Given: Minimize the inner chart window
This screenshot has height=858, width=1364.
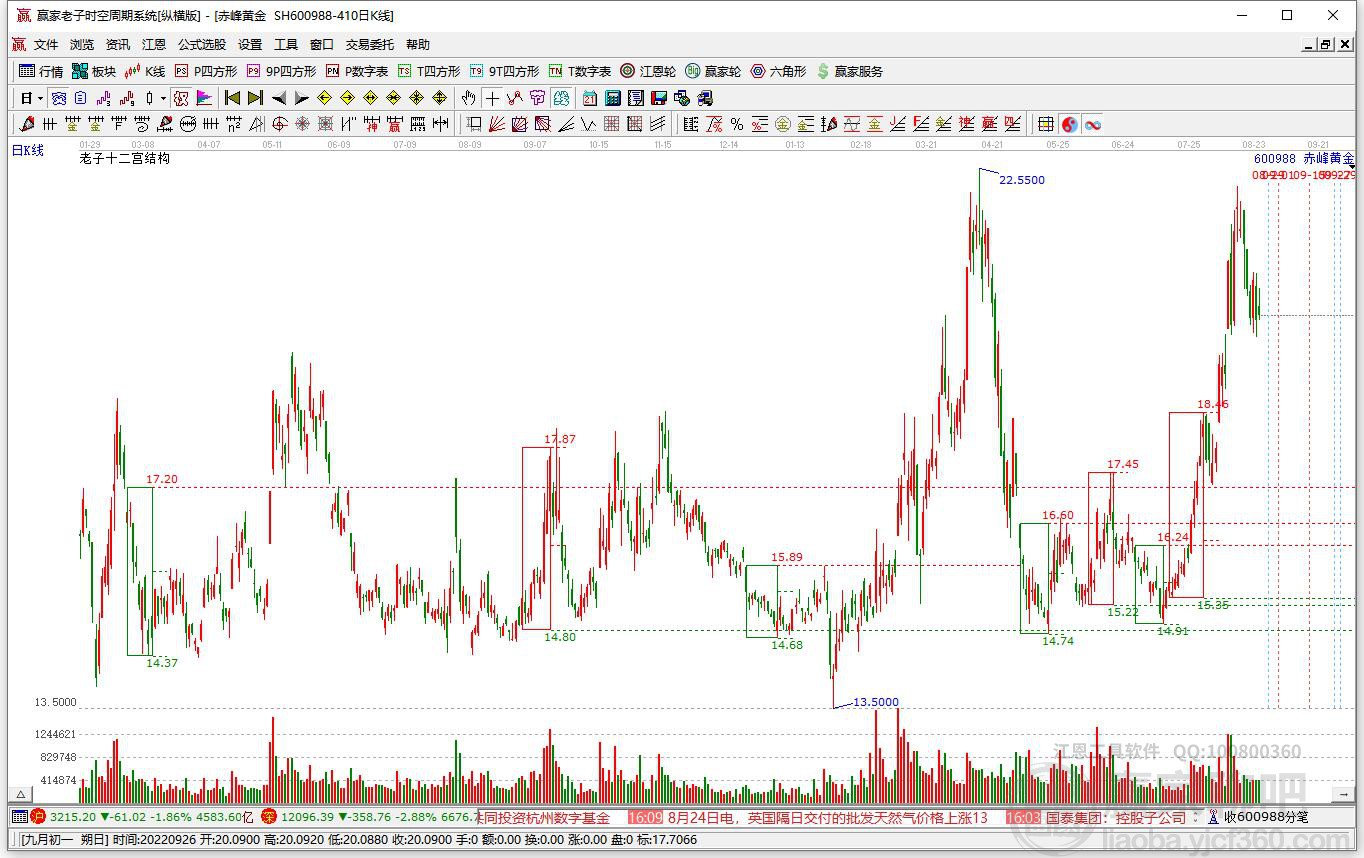Looking at the screenshot, I should [x=1310, y=45].
